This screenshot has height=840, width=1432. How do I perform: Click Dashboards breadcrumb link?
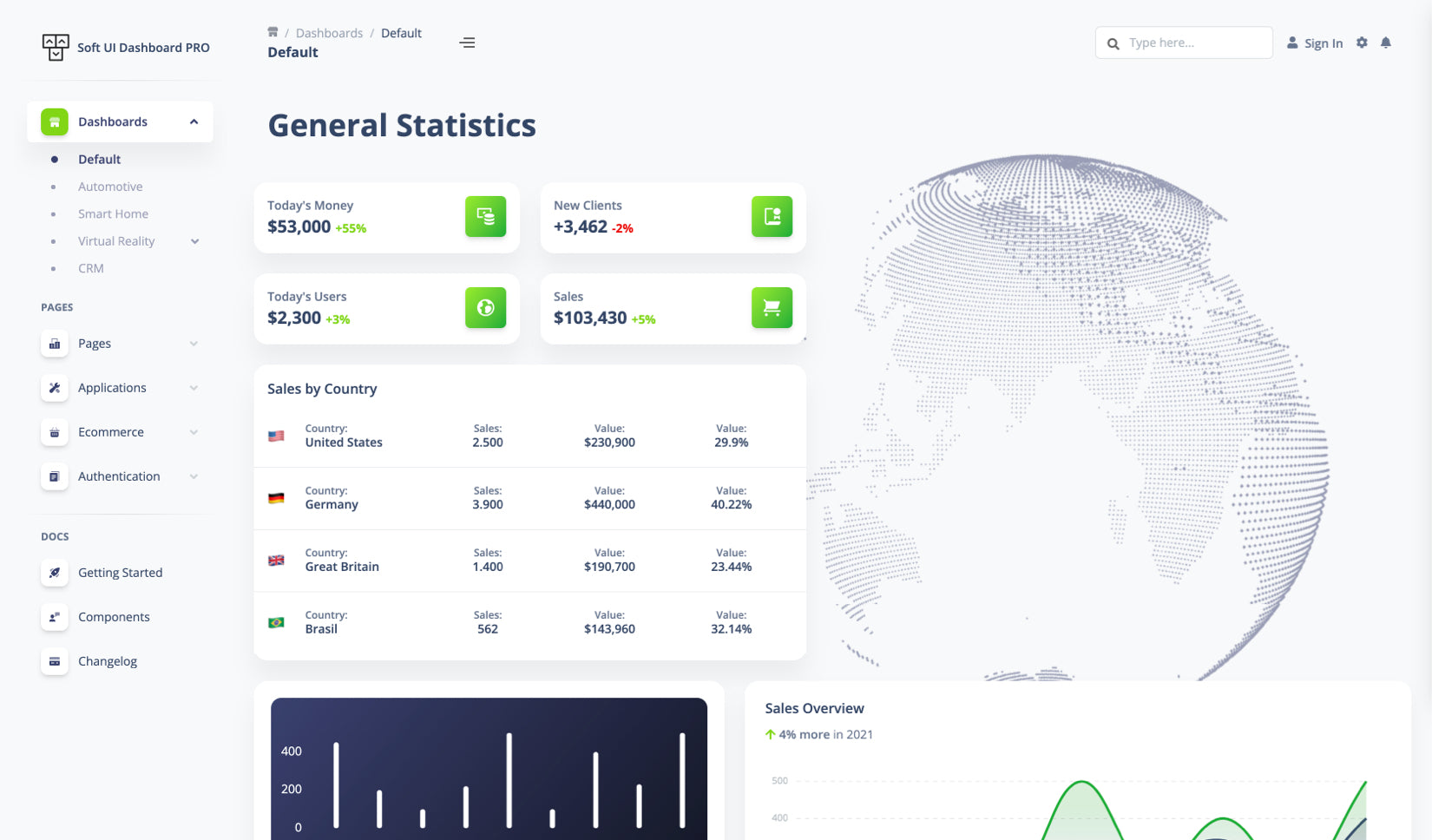(x=329, y=33)
